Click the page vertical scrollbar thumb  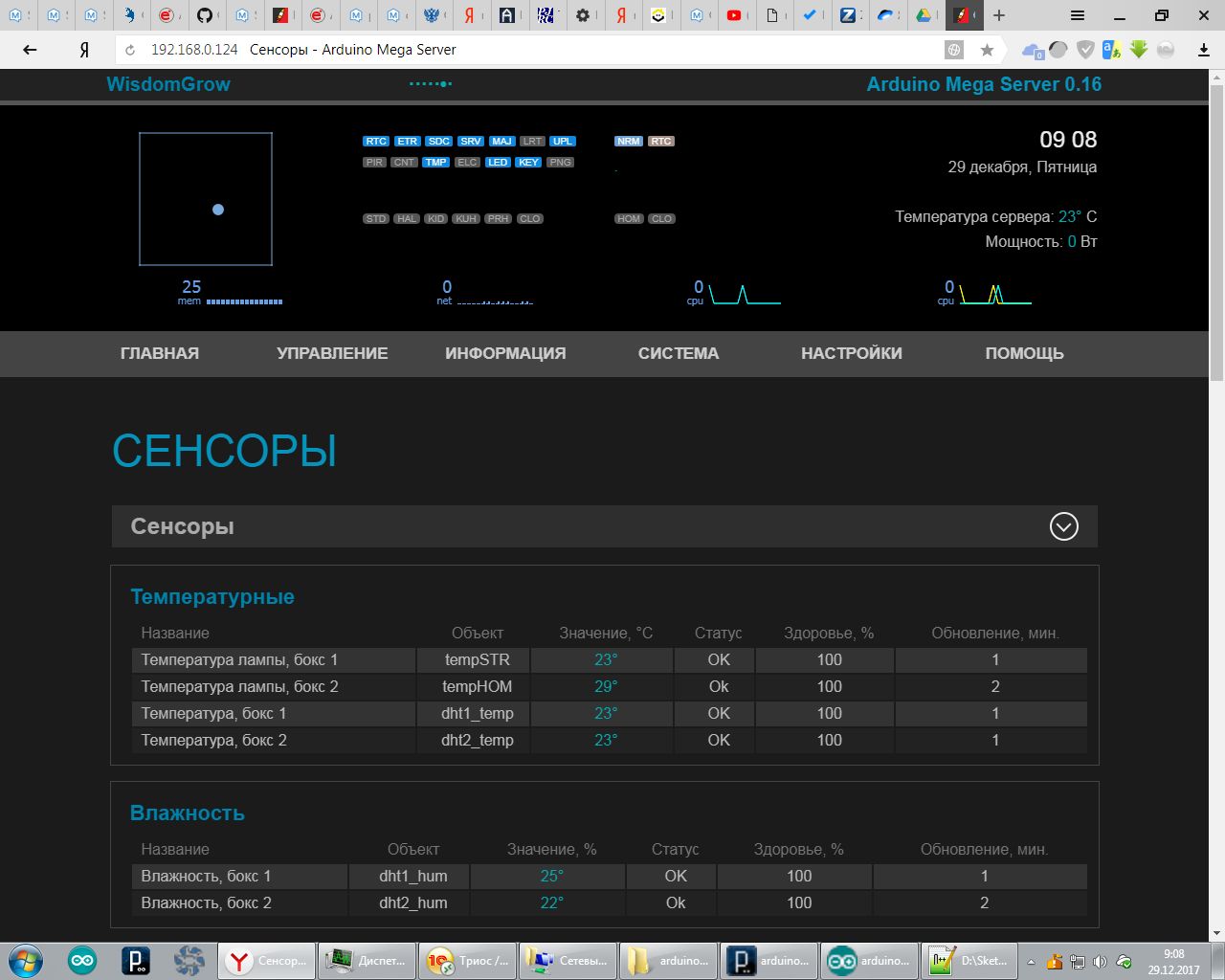pyautogui.click(x=1216, y=230)
